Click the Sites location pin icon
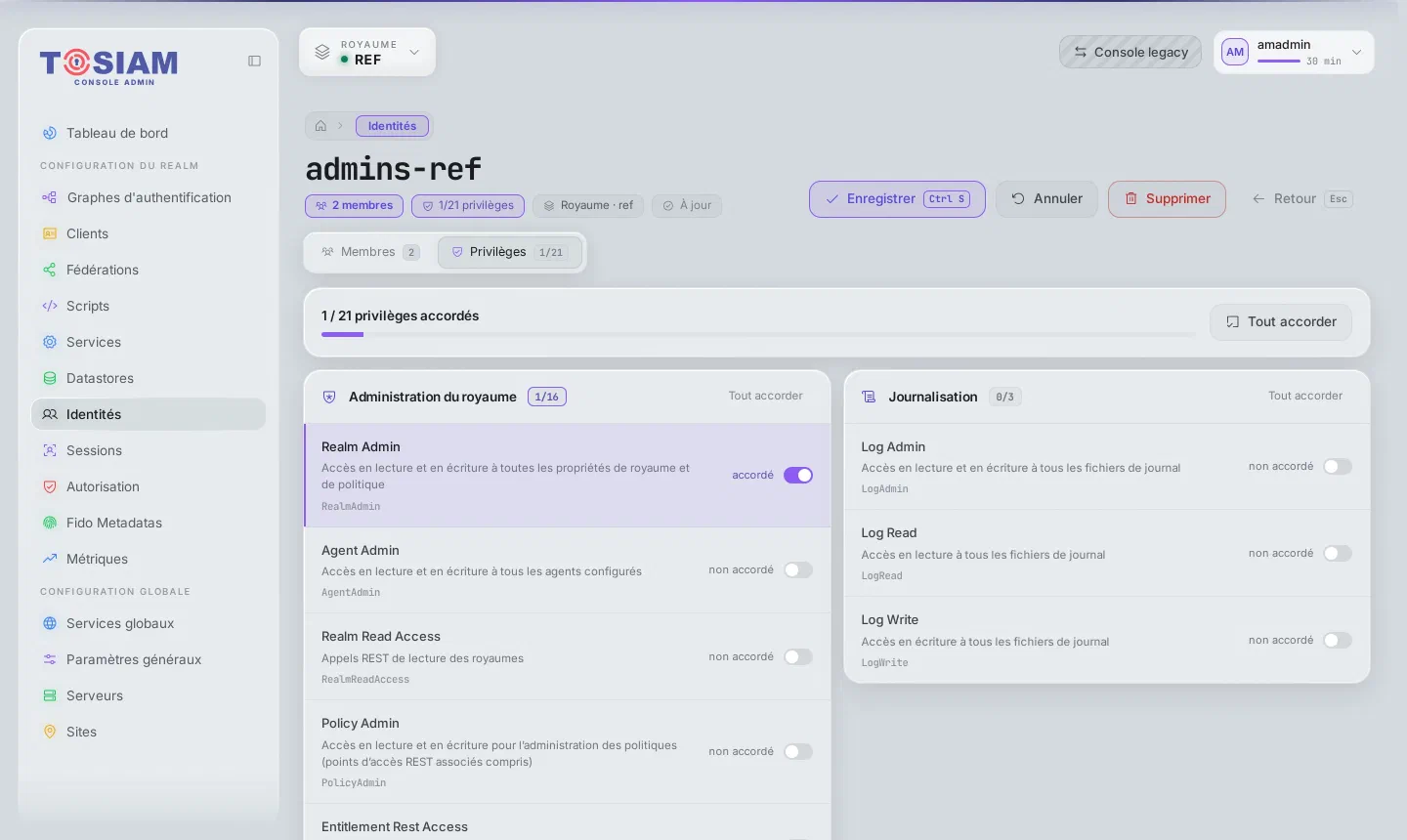This screenshot has height=840, width=1407. 50,732
